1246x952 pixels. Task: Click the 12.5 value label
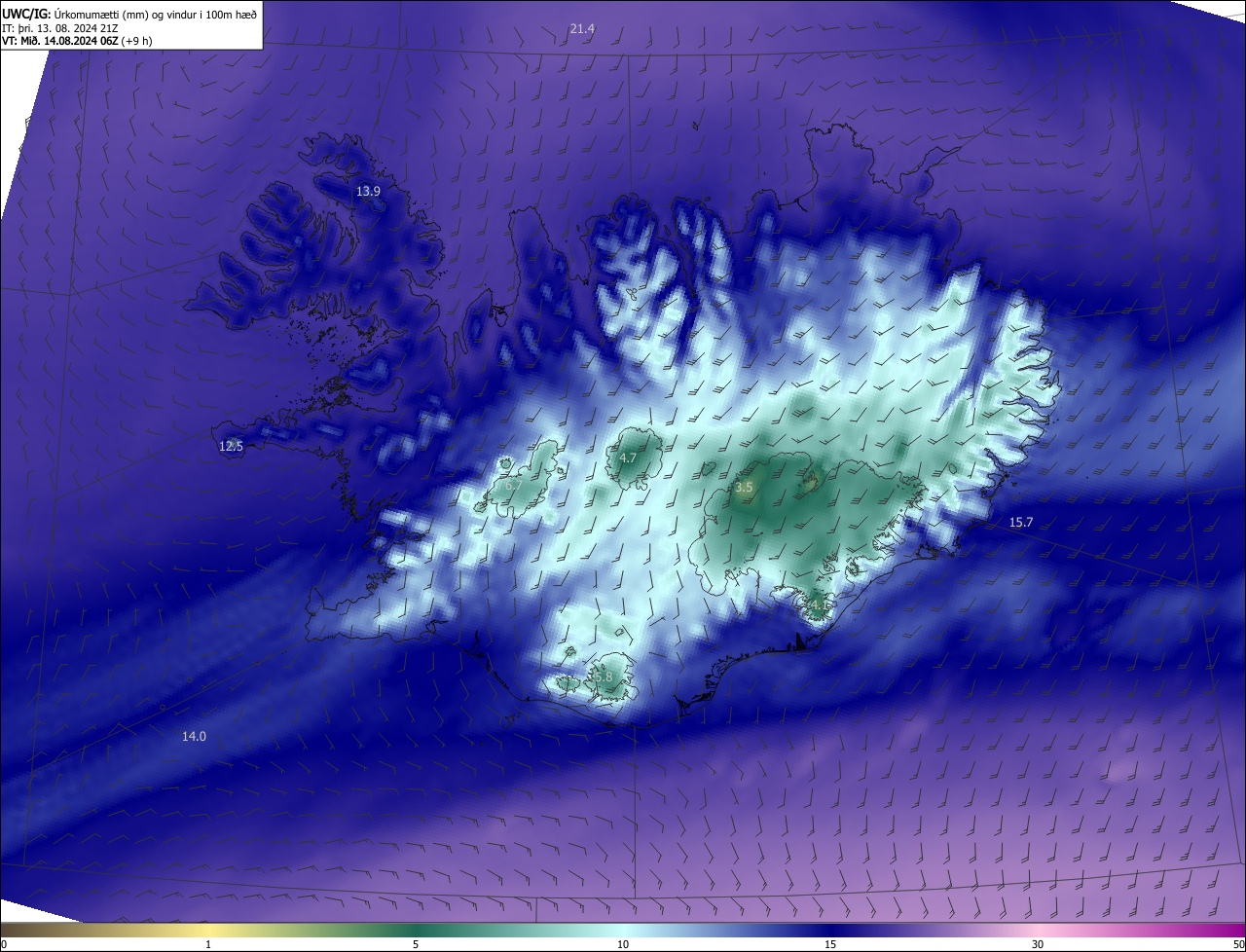pos(231,446)
